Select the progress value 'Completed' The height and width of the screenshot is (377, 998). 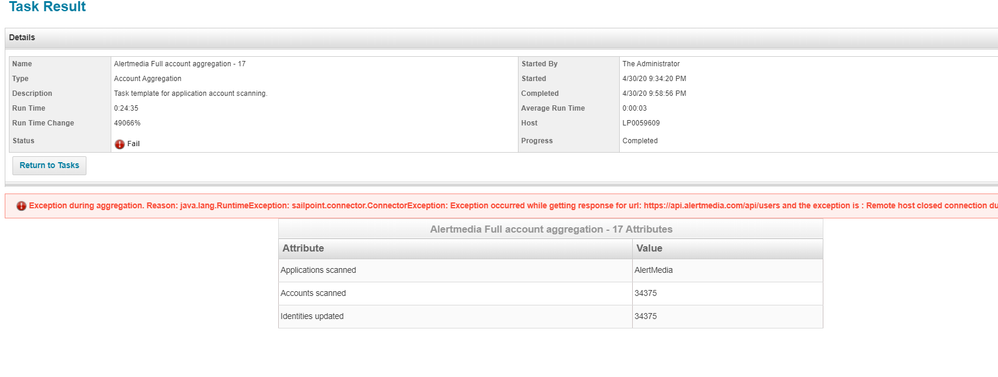coord(640,141)
